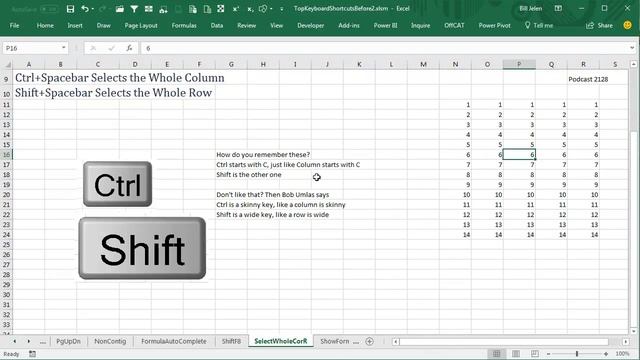Click the Ctrl key image
This screenshot has height=360, width=640.
point(118,184)
